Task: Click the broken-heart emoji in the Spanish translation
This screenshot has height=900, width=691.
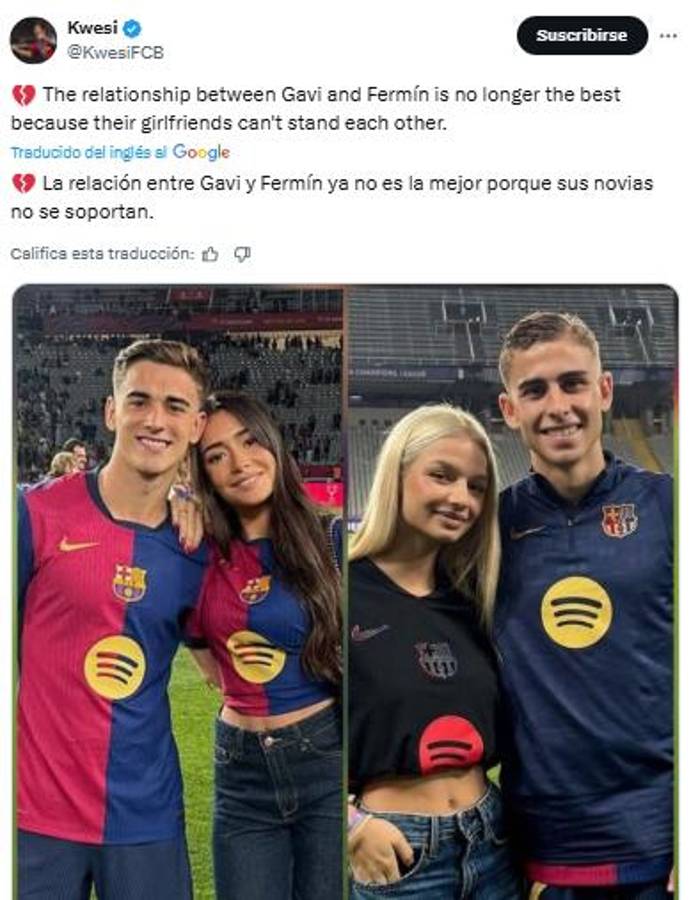Action: (22, 183)
